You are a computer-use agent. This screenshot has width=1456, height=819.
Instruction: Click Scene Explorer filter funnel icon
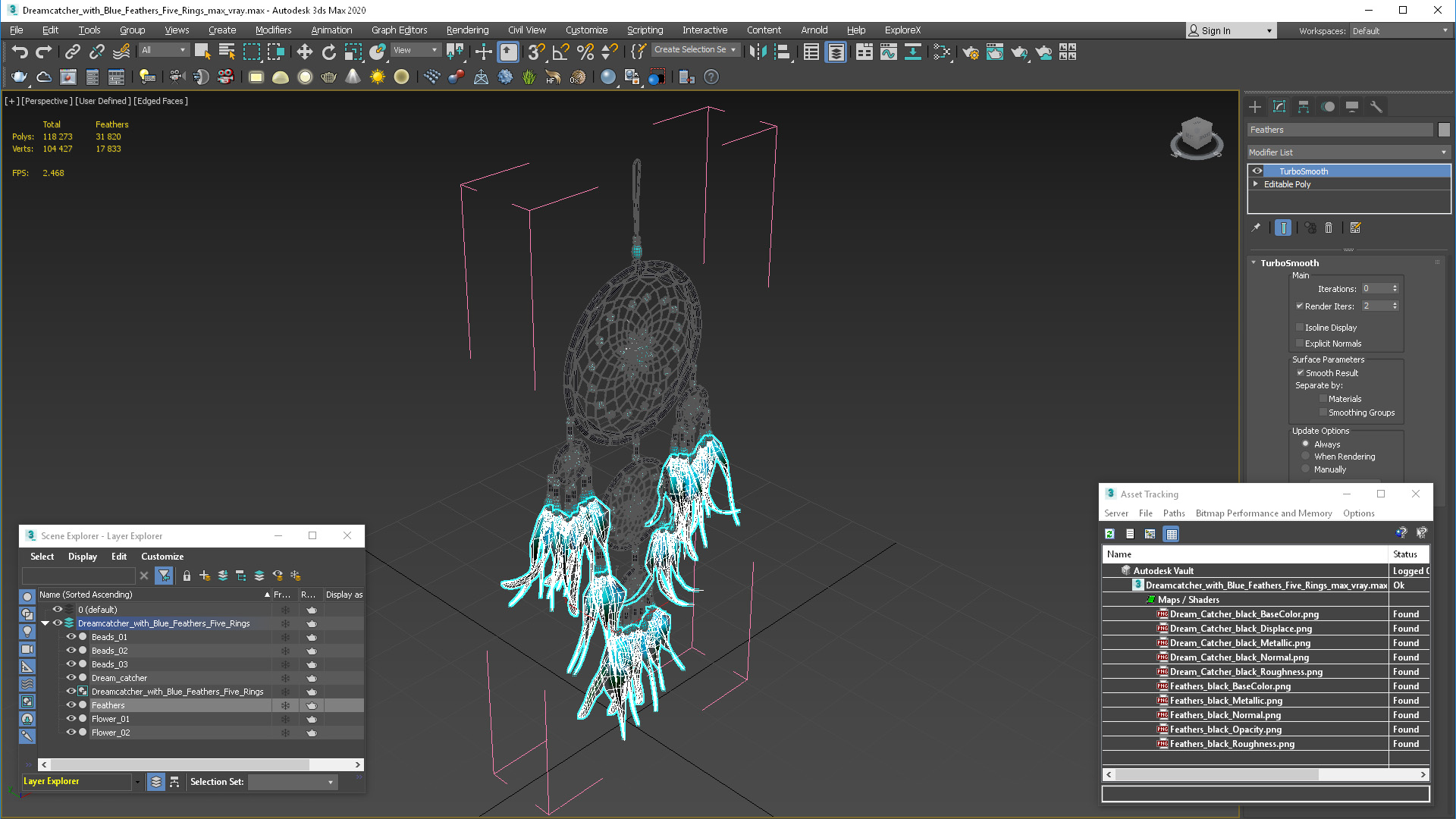point(164,576)
